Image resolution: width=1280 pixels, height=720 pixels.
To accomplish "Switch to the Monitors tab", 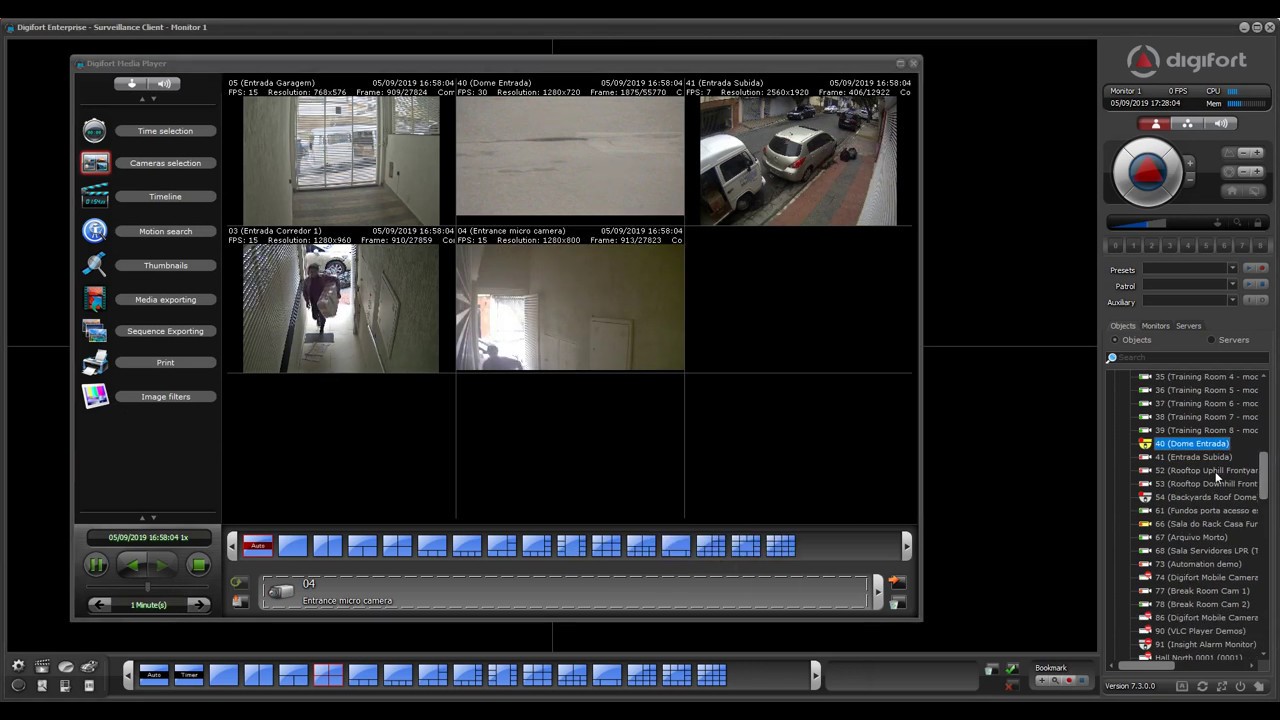I will [1155, 326].
